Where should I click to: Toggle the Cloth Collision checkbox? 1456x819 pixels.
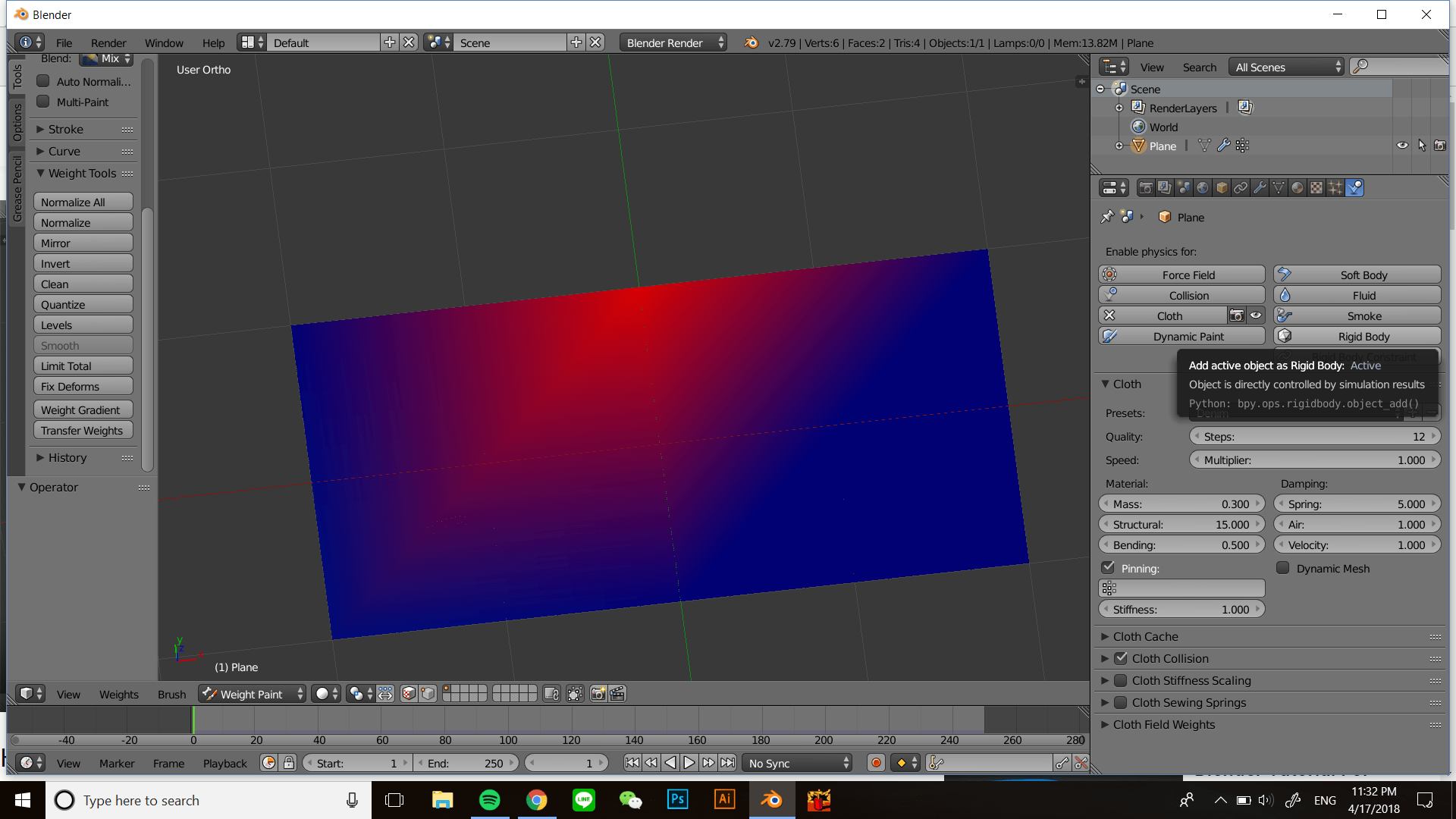point(1122,658)
